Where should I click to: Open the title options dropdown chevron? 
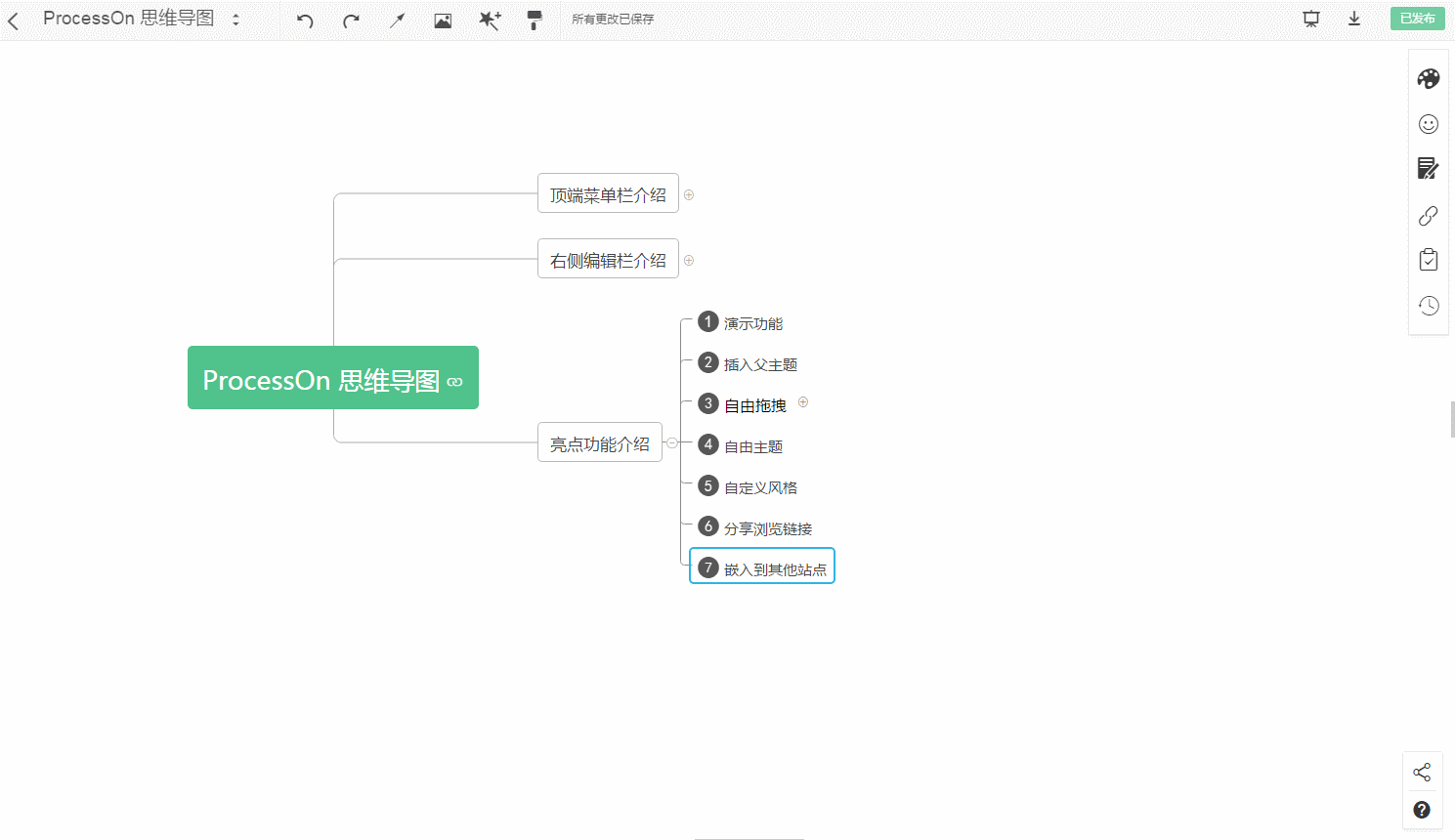click(x=236, y=19)
